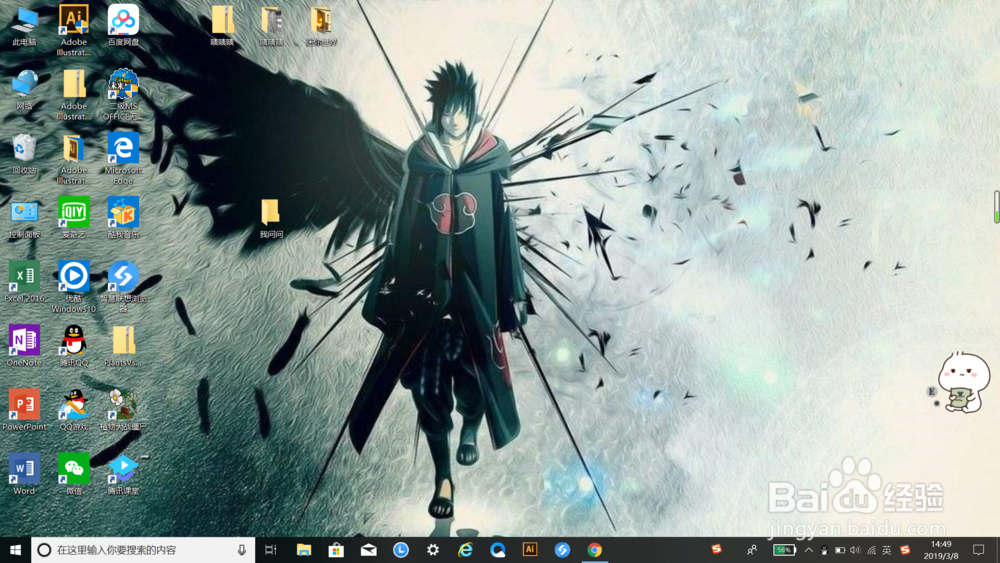The image size is (1000, 563).
Task: Open the QQ penguin tray icon
Action: (x=824, y=550)
